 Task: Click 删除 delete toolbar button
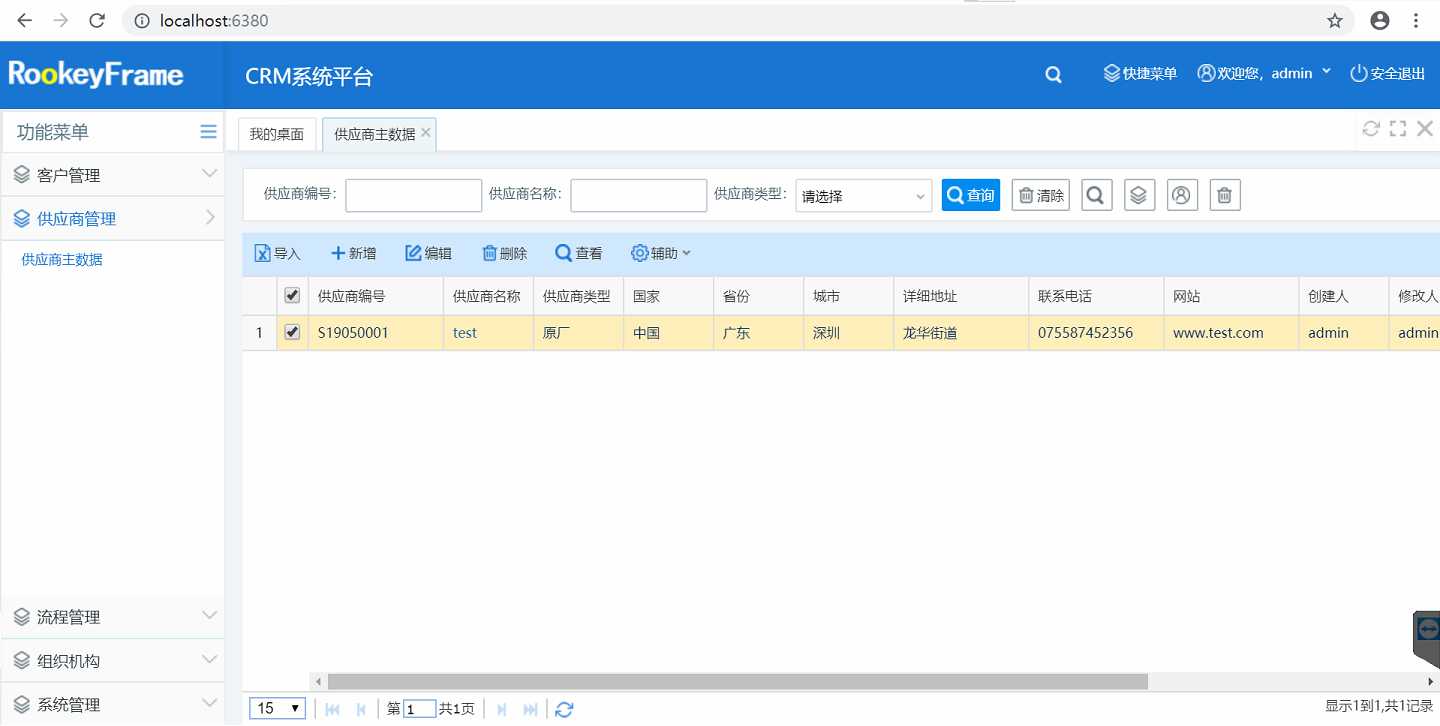(504, 254)
